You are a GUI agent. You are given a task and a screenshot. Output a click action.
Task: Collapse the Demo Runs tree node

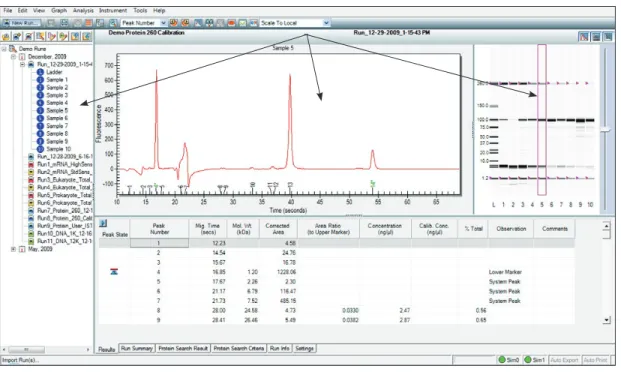point(4,49)
